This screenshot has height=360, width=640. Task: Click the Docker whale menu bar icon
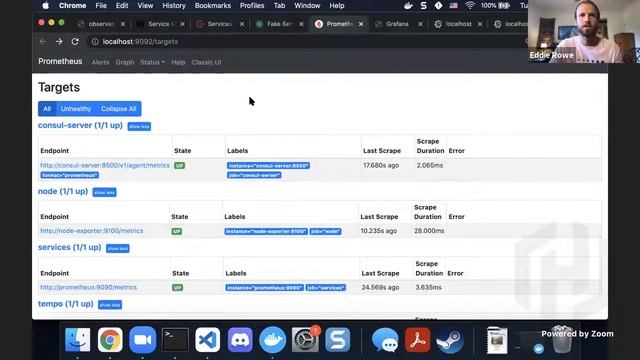click(x=408, y=6)
